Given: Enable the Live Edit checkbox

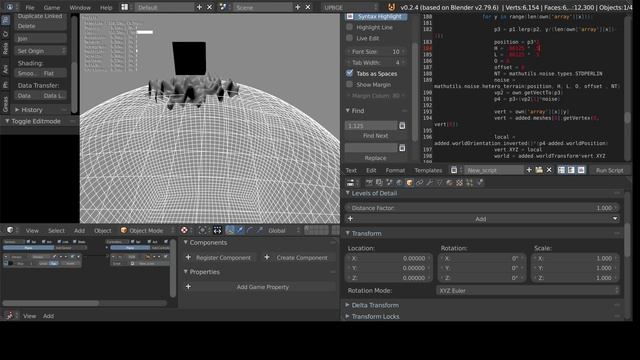Looking at the screenshot, I should [349, 38].
